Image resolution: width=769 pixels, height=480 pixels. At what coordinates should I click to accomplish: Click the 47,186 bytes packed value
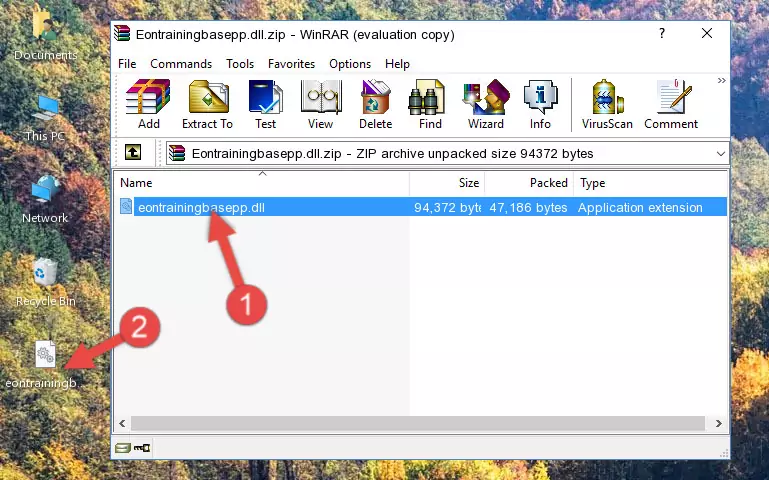528,207
